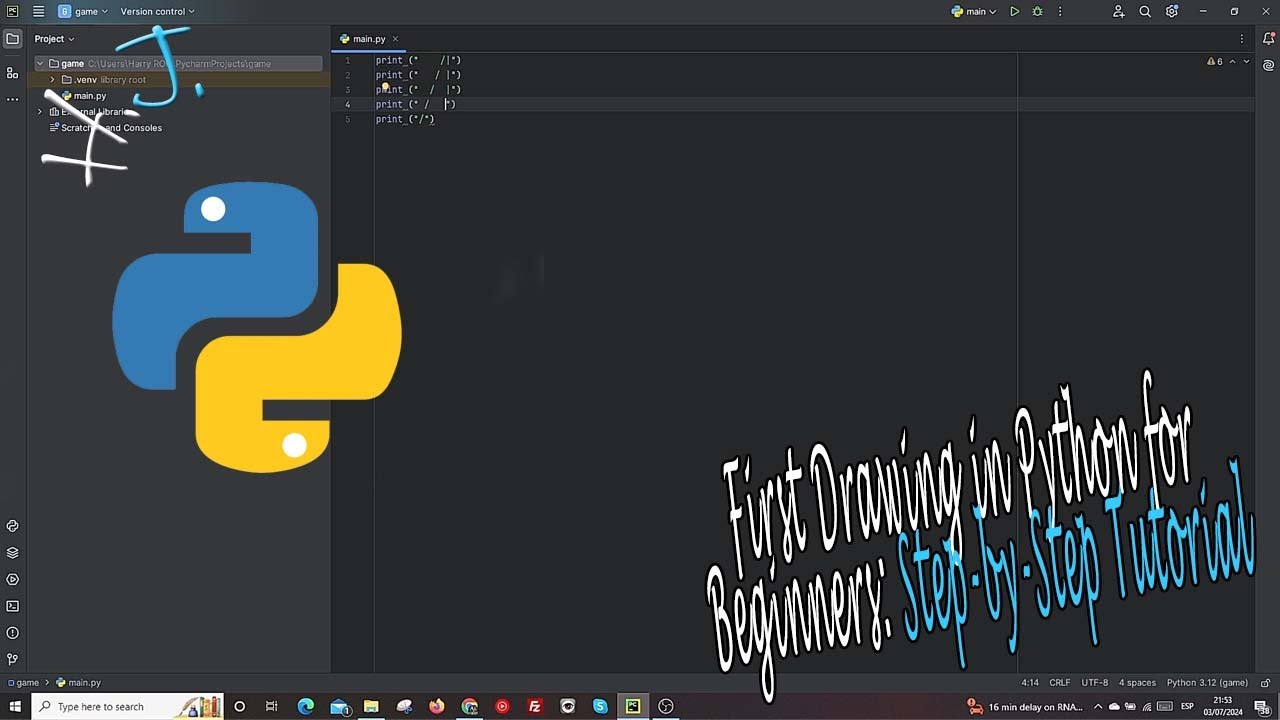The height and width of the screenshot is (720, 1280).
Task: Click the yellow intention lightbulb on line 3
Action: (x=385, y=88)
